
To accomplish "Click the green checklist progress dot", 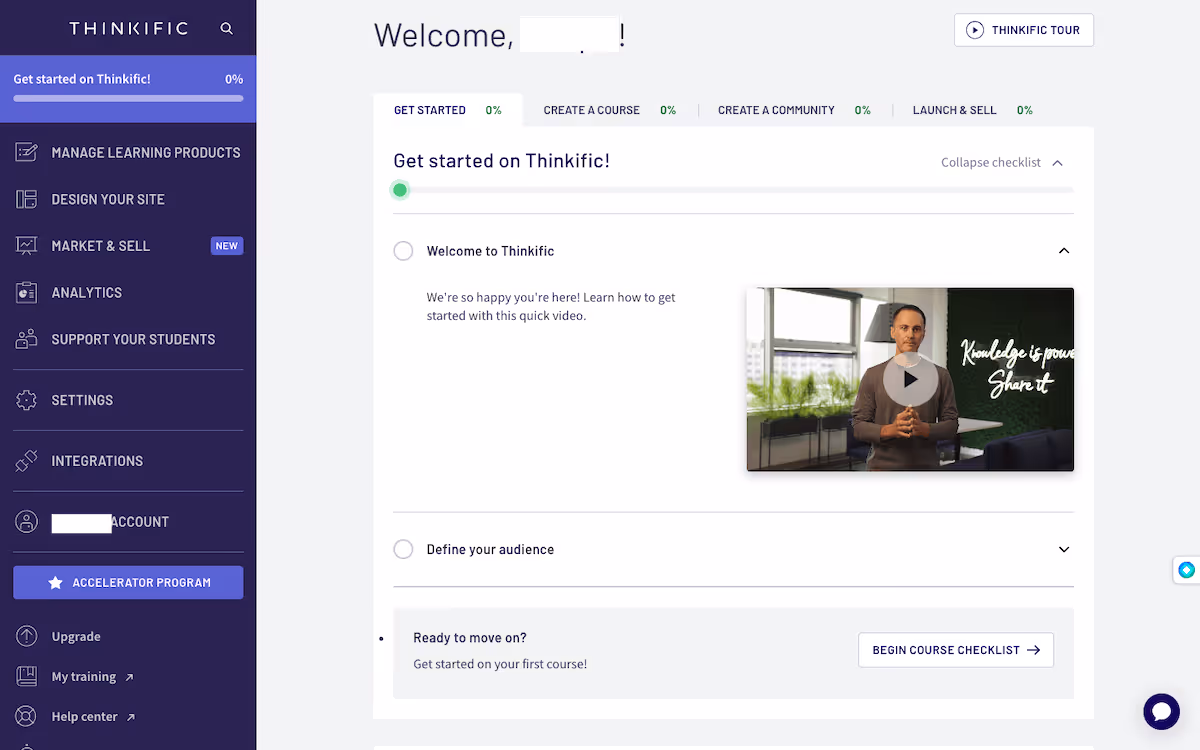I will pyautogui.click(x=400, y=190).
